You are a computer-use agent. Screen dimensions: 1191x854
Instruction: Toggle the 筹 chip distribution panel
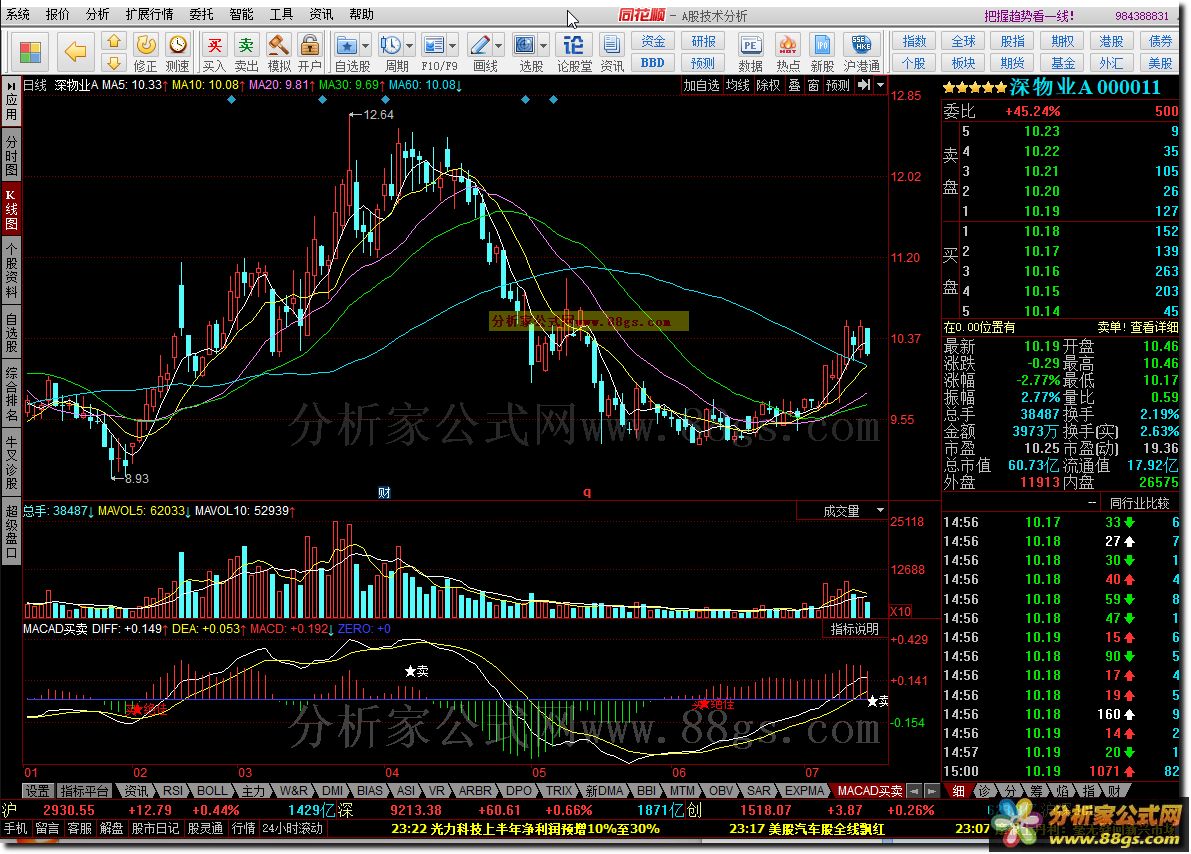click(1038, 791)
